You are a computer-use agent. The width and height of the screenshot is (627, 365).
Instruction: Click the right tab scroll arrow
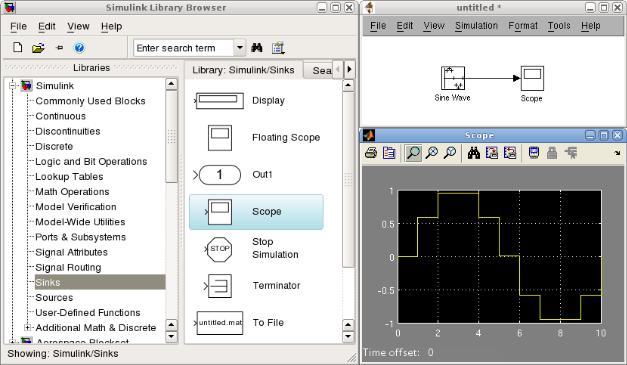tap(349, 70)
